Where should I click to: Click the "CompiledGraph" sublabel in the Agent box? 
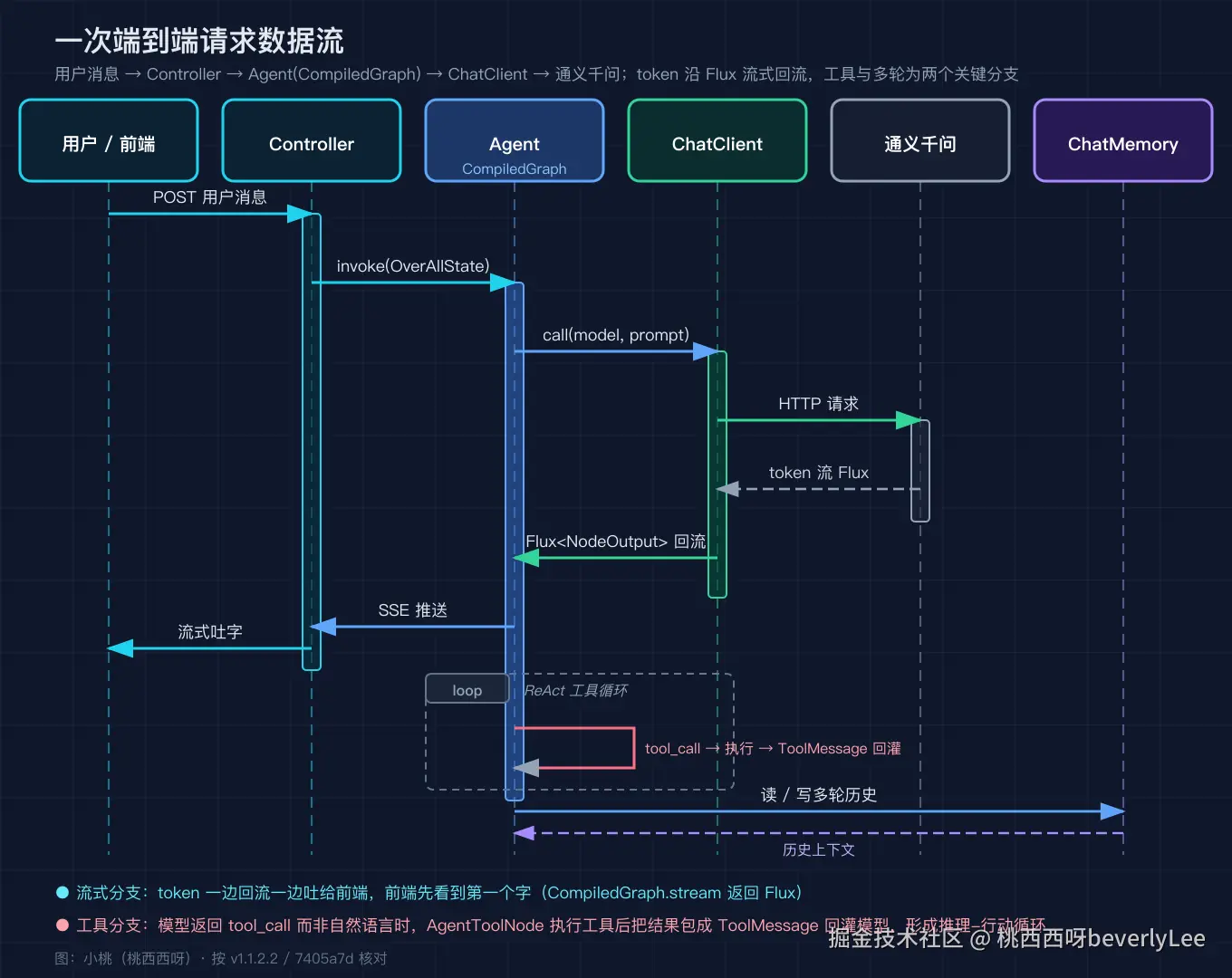515,168
